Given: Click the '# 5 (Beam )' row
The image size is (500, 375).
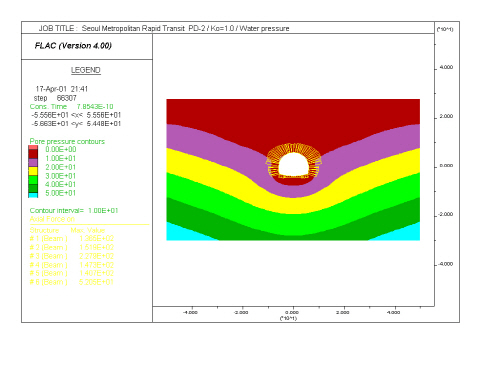Looking at the screenshot, I should pos(72,273).
